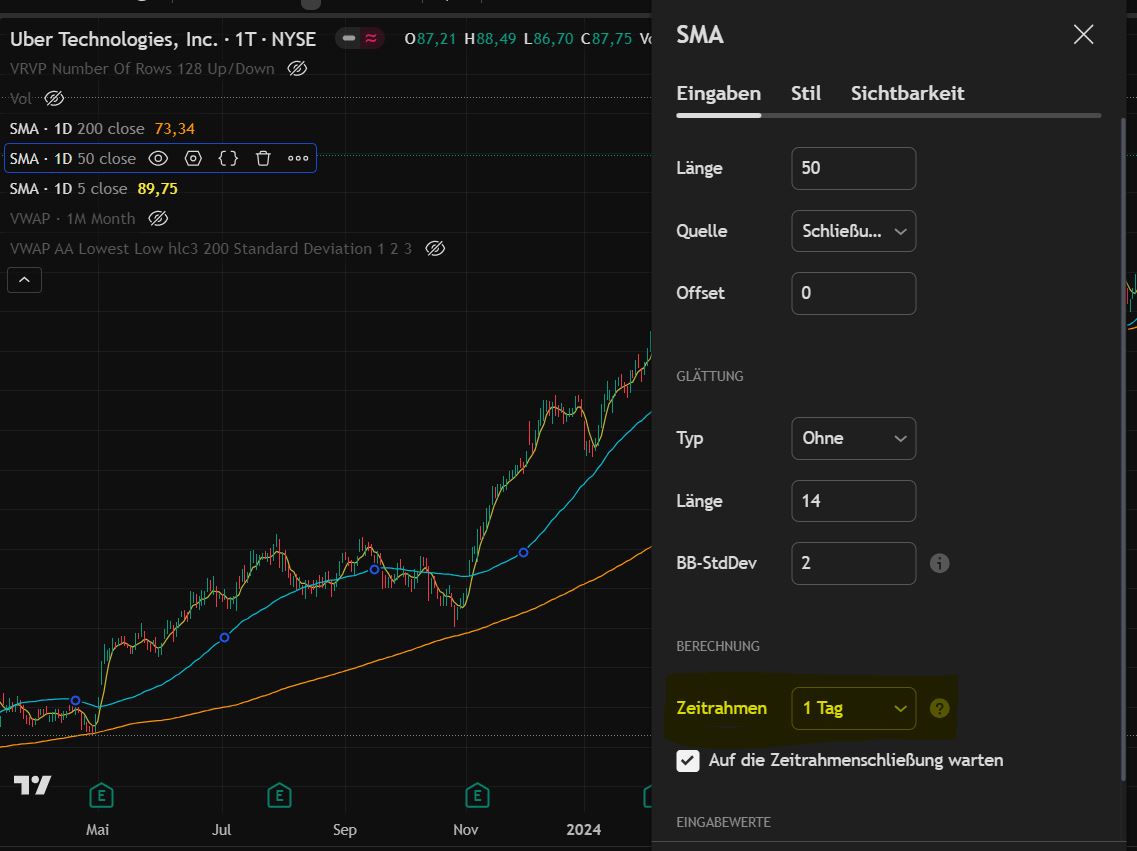
Task: Click the VWAP AA Lowest Low legend text
Action: [211, 248]
